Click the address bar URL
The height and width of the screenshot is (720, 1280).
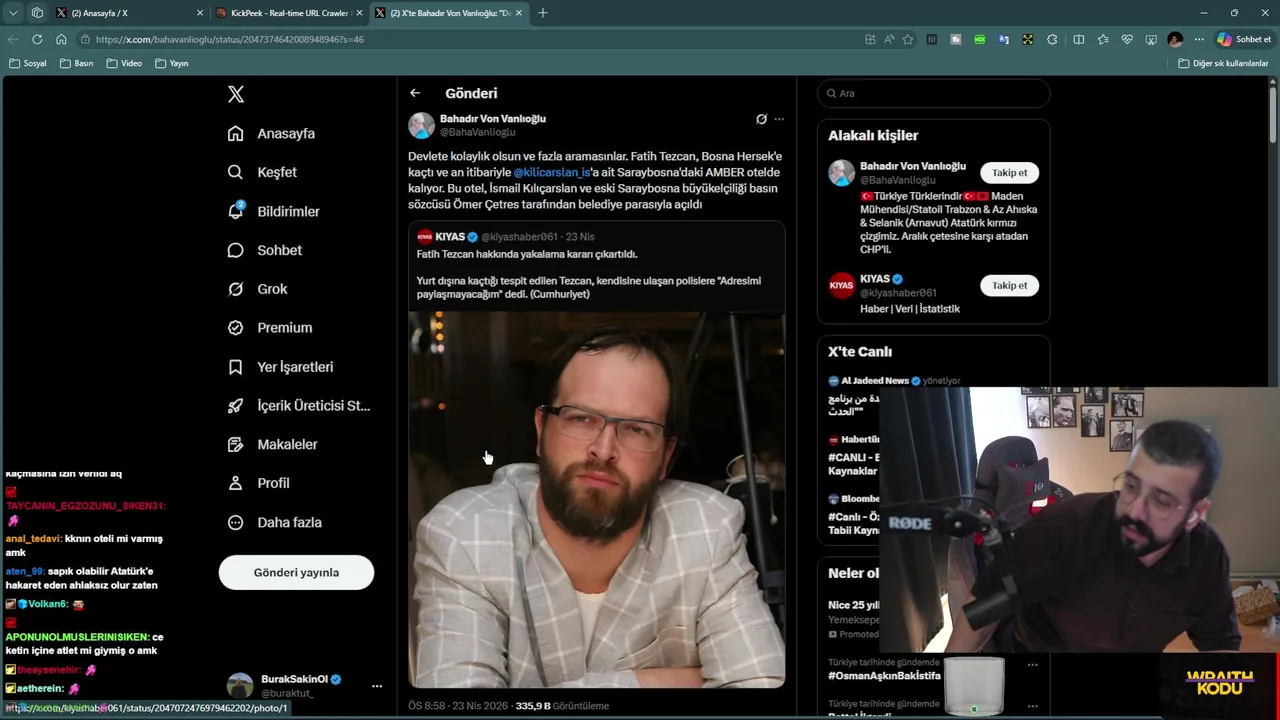230,39
